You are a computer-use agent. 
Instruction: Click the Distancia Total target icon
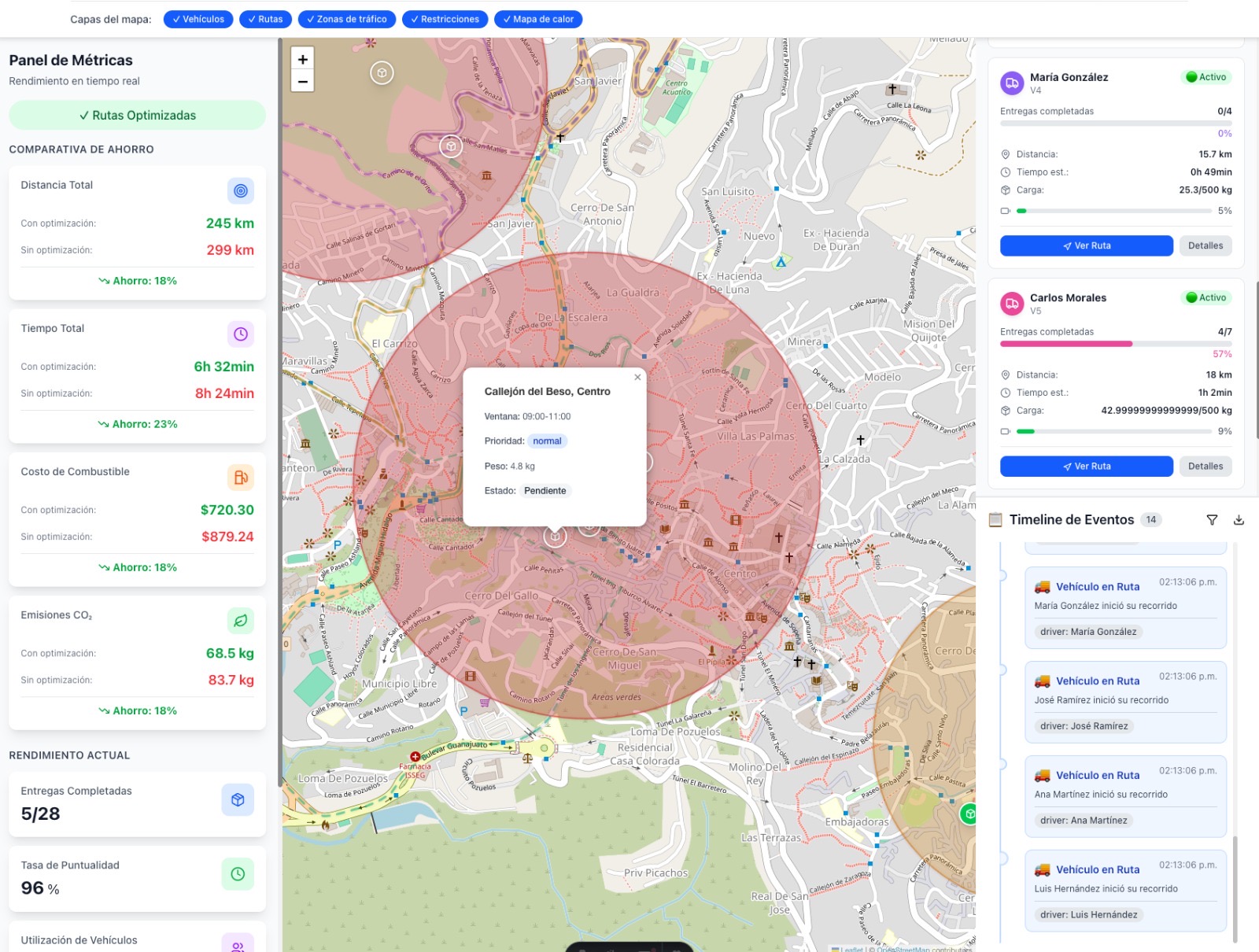[241, 190]
